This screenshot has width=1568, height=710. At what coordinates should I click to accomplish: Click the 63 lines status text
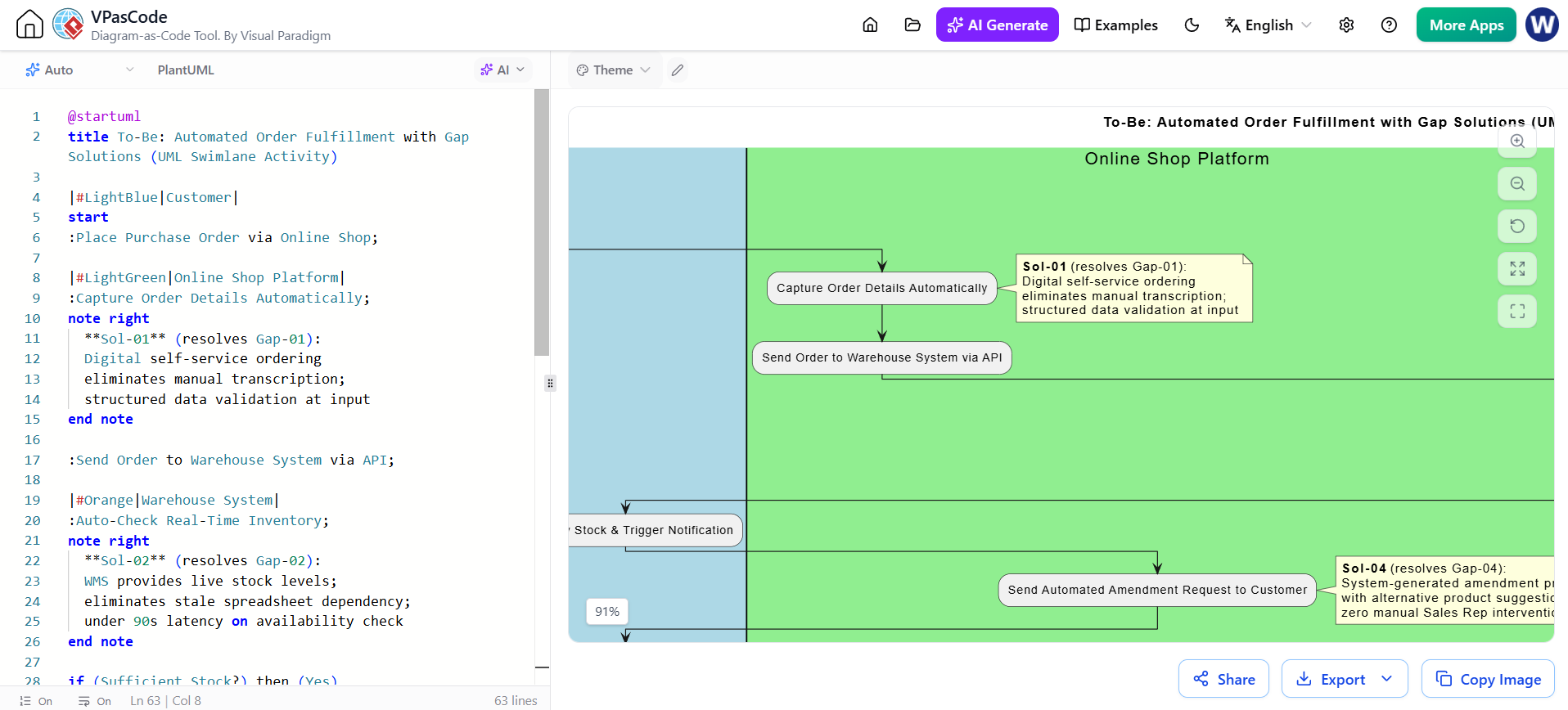(516, 701)
